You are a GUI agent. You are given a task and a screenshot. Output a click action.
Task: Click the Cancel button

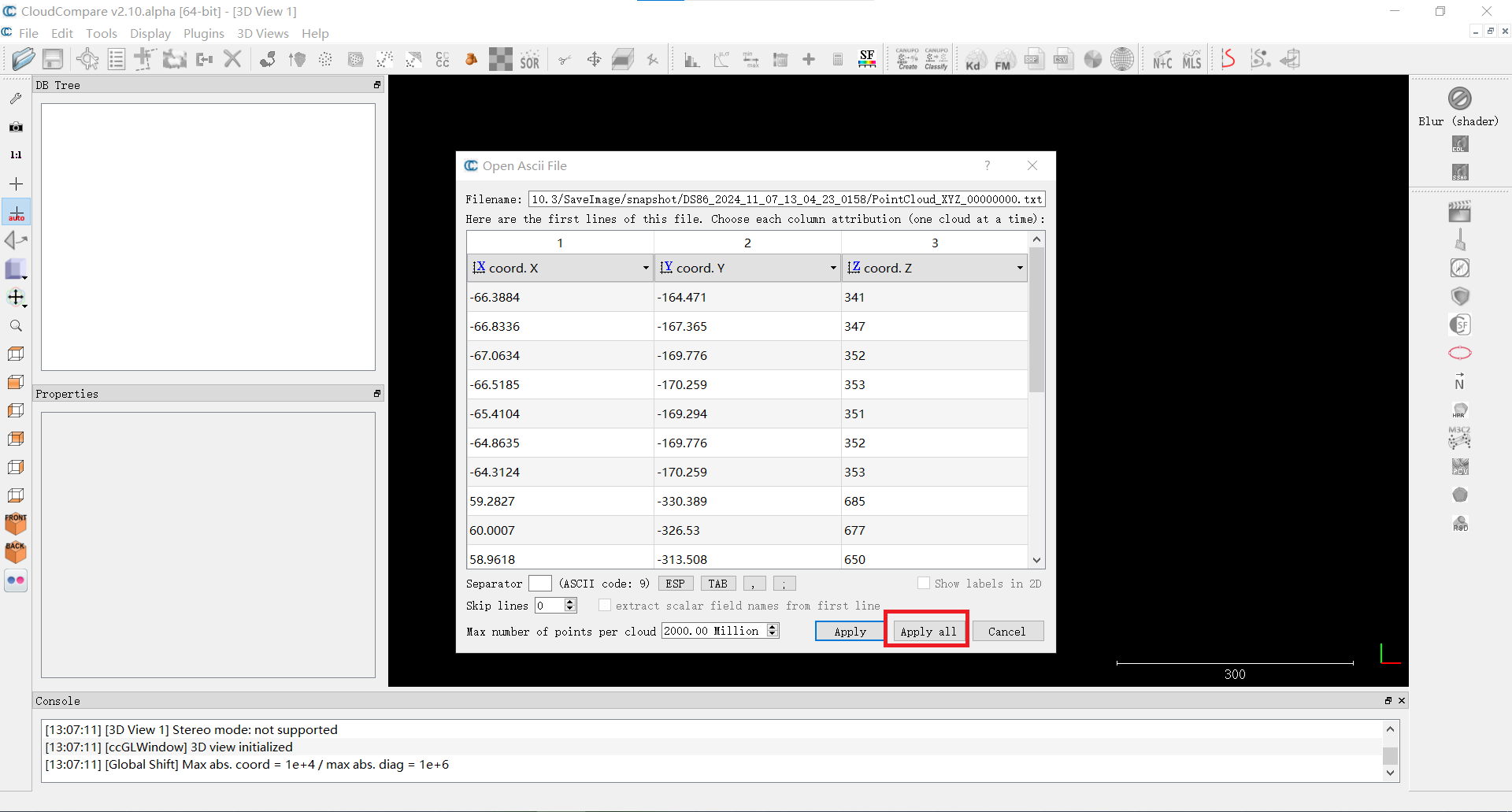point(1007,632)
